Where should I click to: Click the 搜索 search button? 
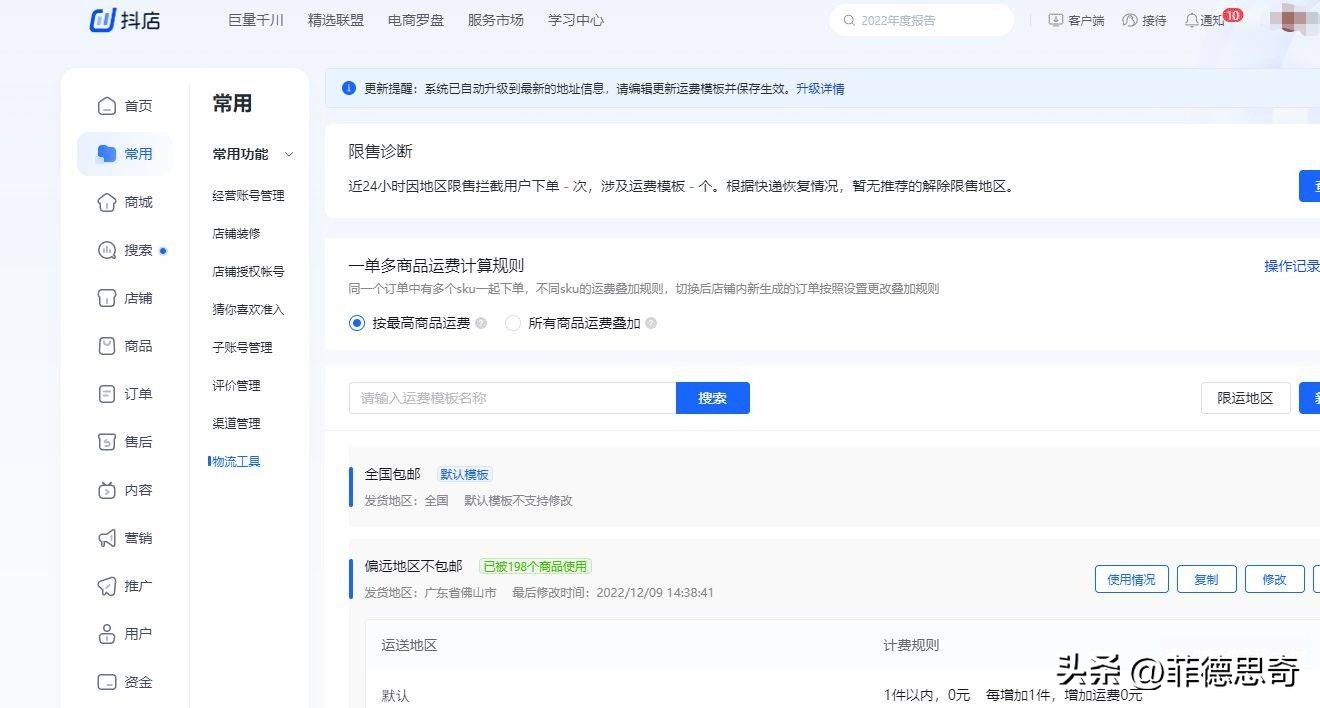tap(712, 397)
